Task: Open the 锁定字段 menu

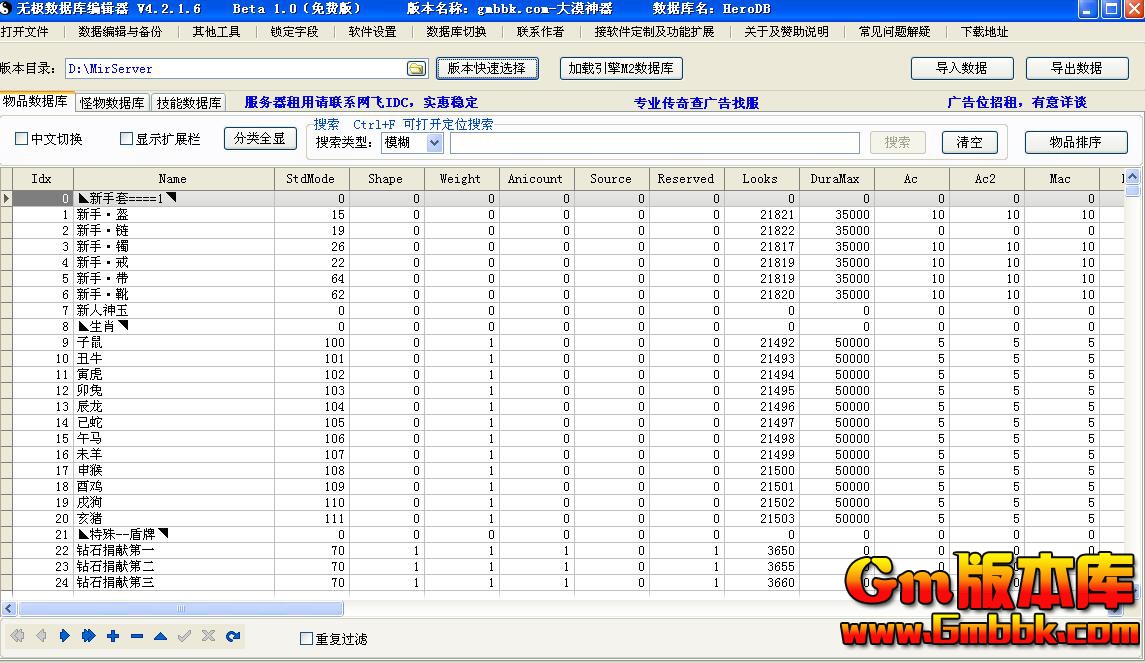Action: [x=294, y=32]
